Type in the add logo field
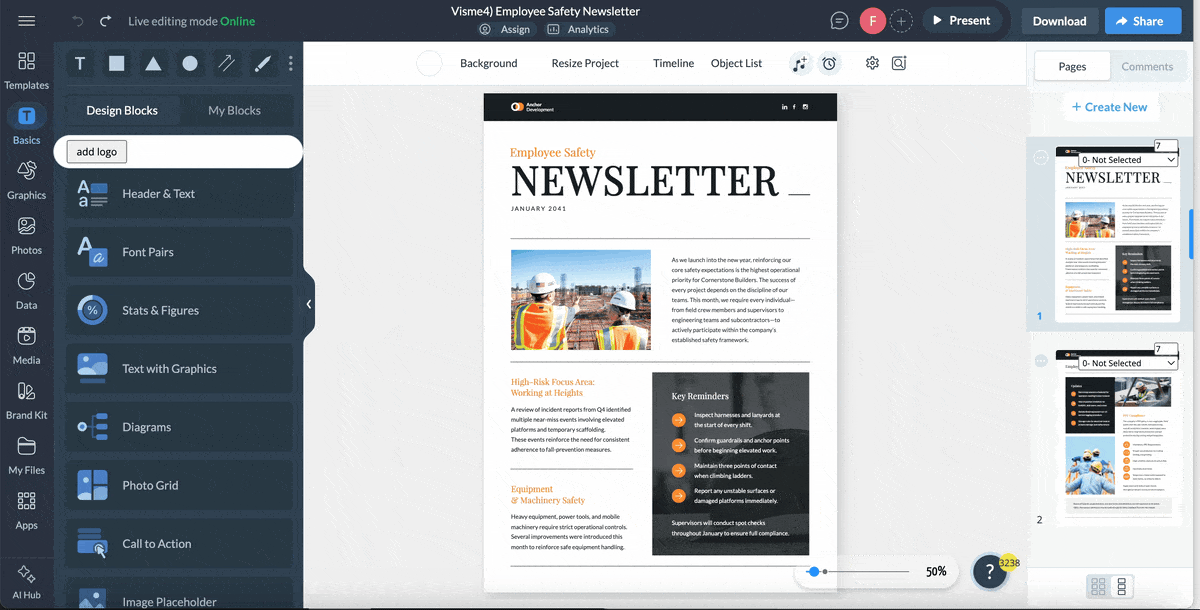Screen dimensions: 1200x610 96,151
